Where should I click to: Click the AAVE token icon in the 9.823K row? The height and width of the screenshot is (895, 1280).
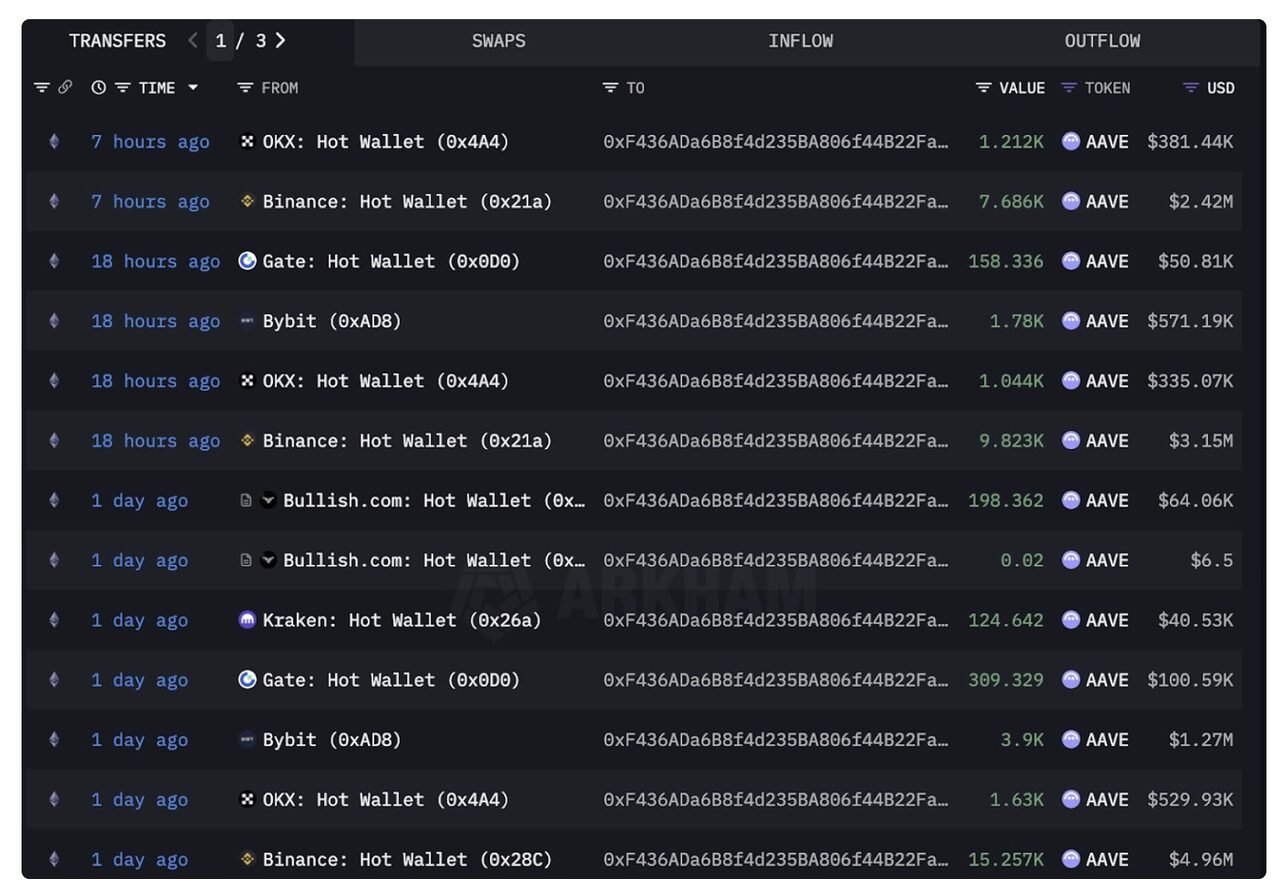tap(1071, 440)
